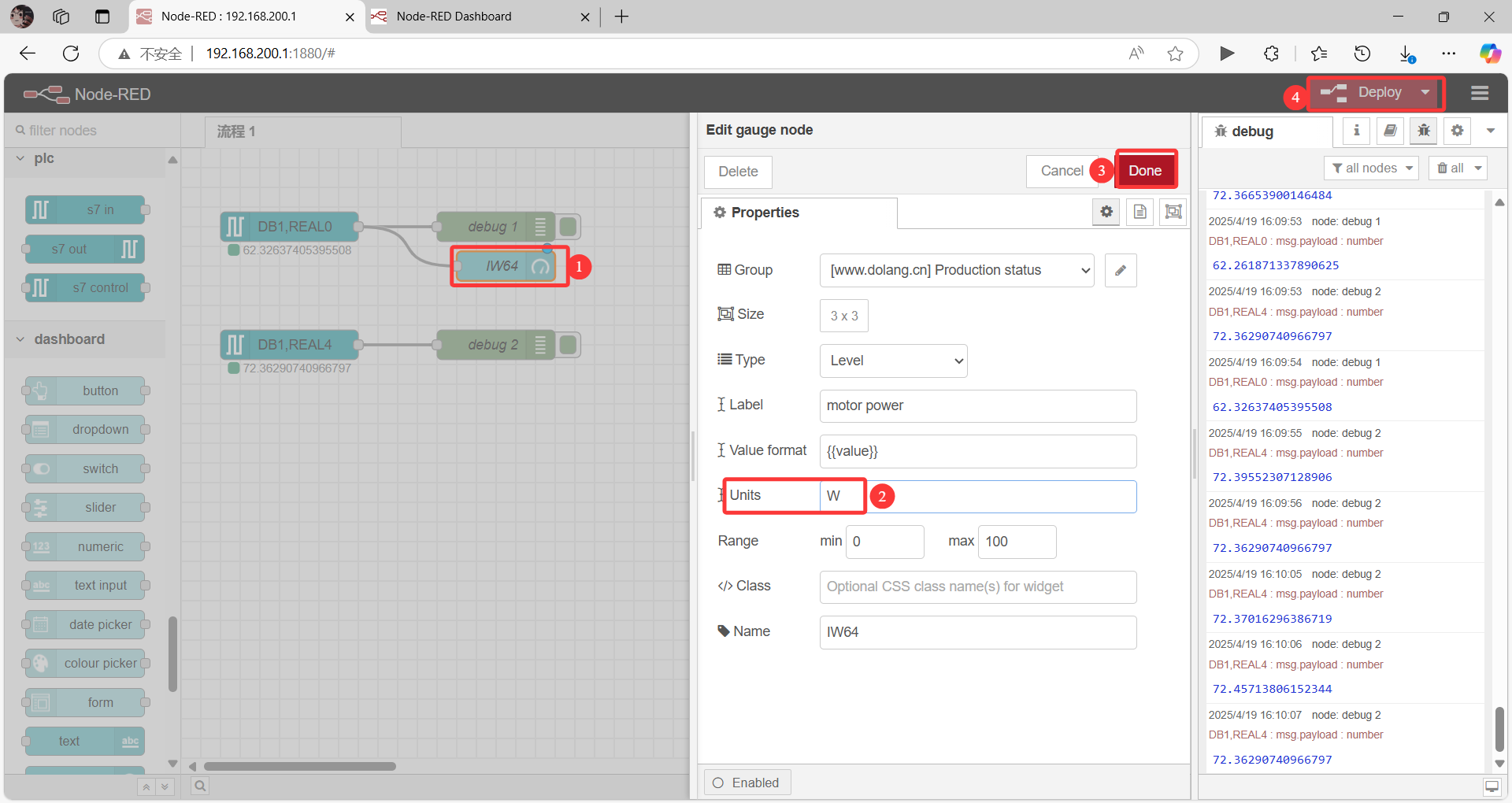Open the help sidebar tab

pos(1389,131)
